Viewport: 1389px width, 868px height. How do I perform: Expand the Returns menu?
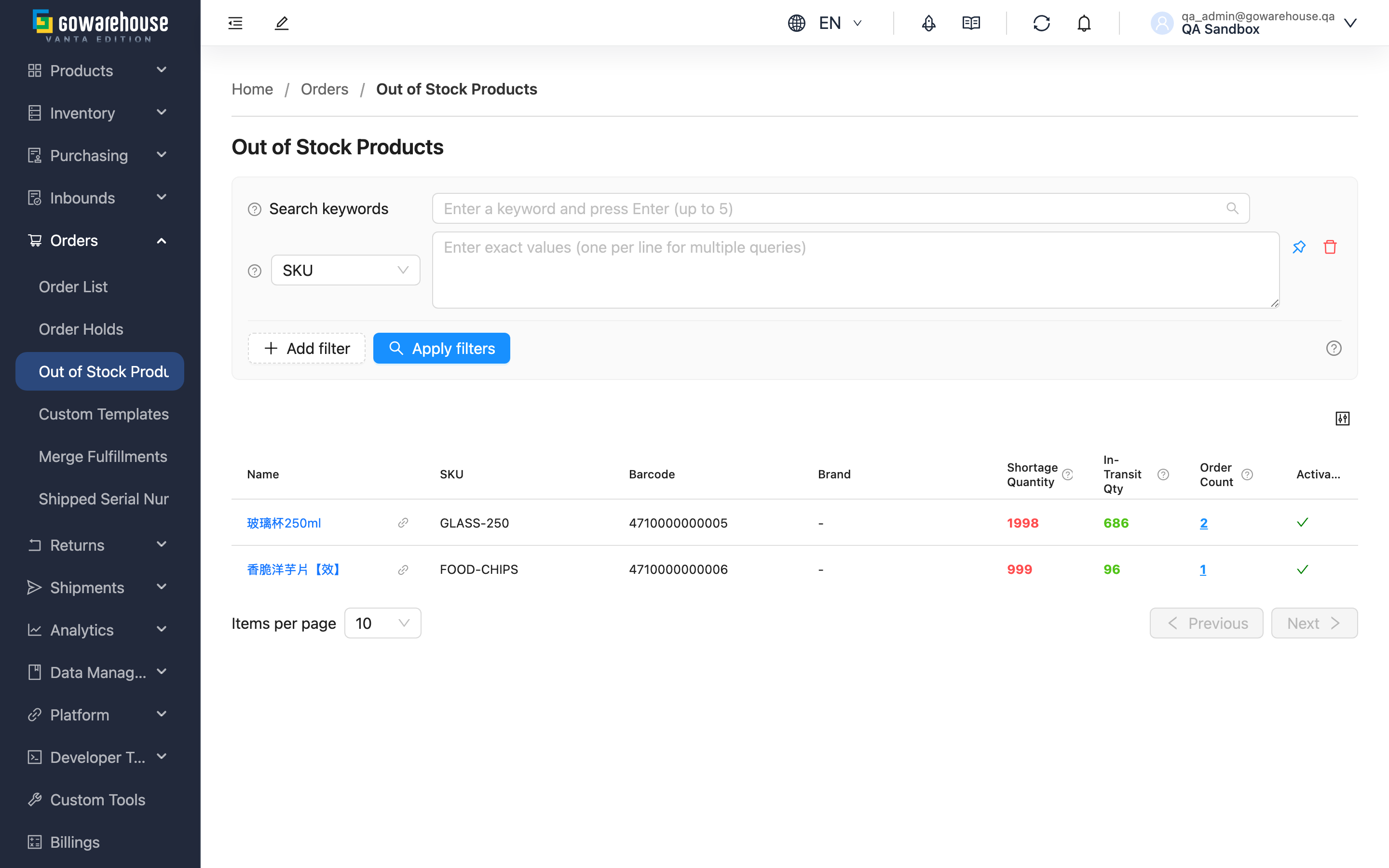point(100,545)
